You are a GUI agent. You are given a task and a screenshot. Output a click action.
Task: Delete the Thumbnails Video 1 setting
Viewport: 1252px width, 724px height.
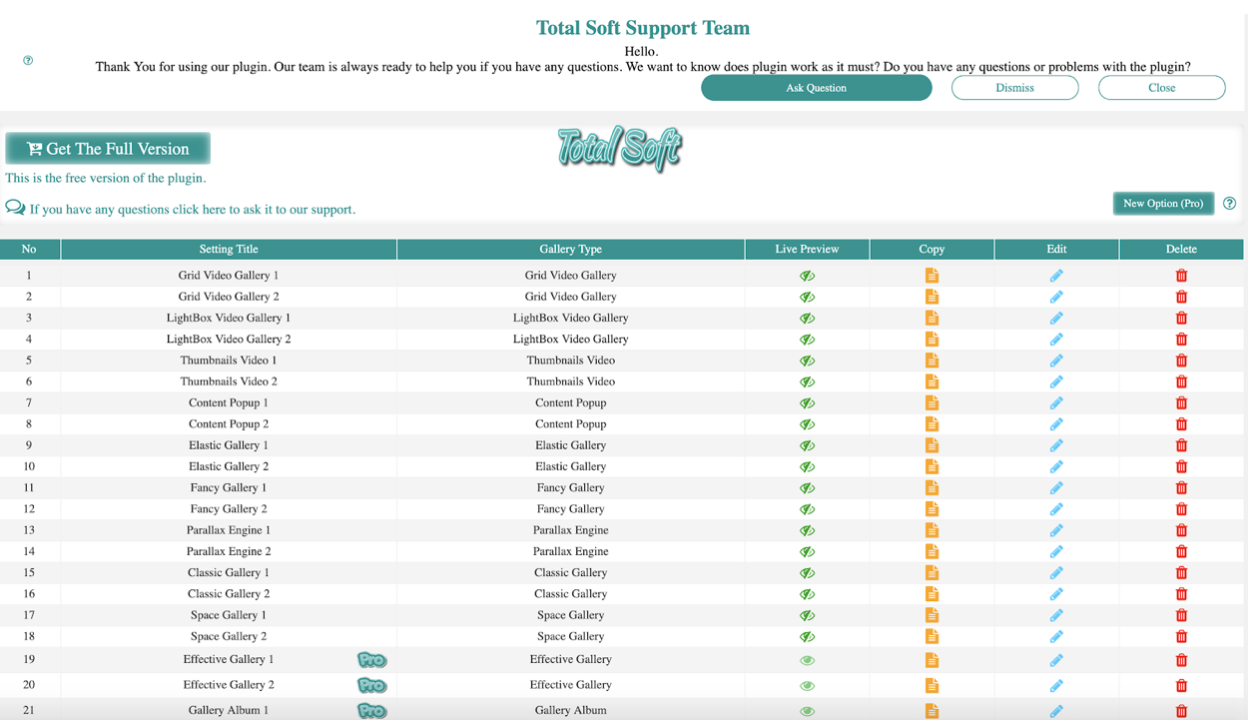[x=1184, y=361]
